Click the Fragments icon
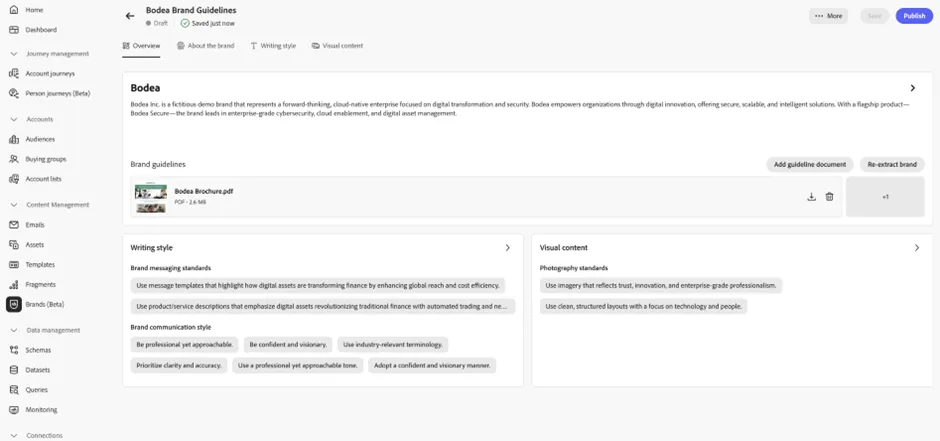The image size is (940, 441). [14, 285]
